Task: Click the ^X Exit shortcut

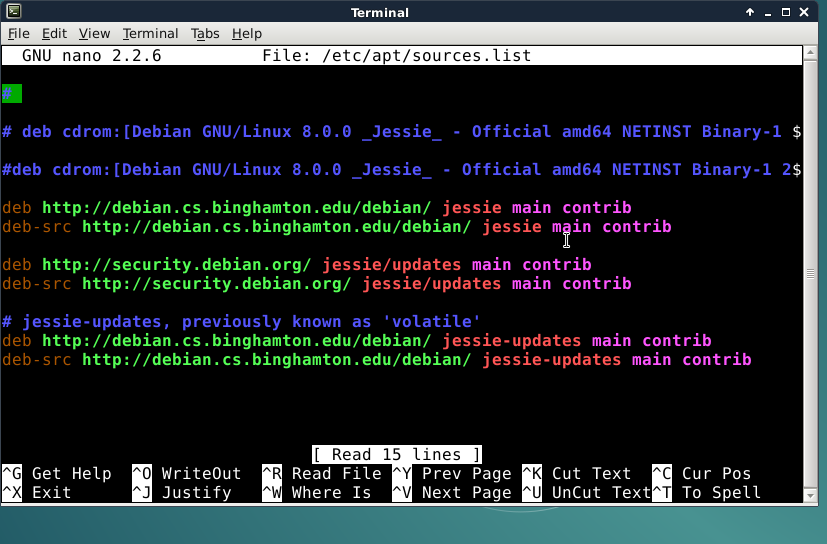Action: [37, 493]
